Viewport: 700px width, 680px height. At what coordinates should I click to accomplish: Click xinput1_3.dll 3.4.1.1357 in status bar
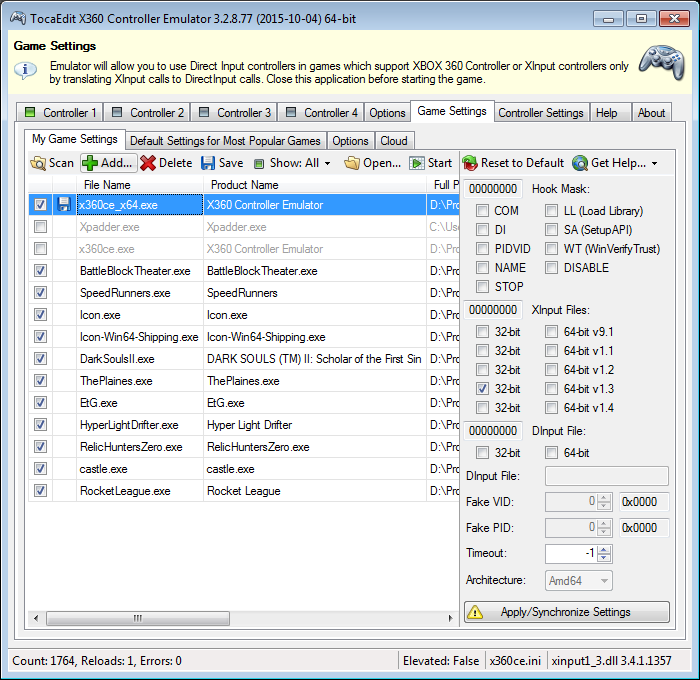click(x=611, y=661)
